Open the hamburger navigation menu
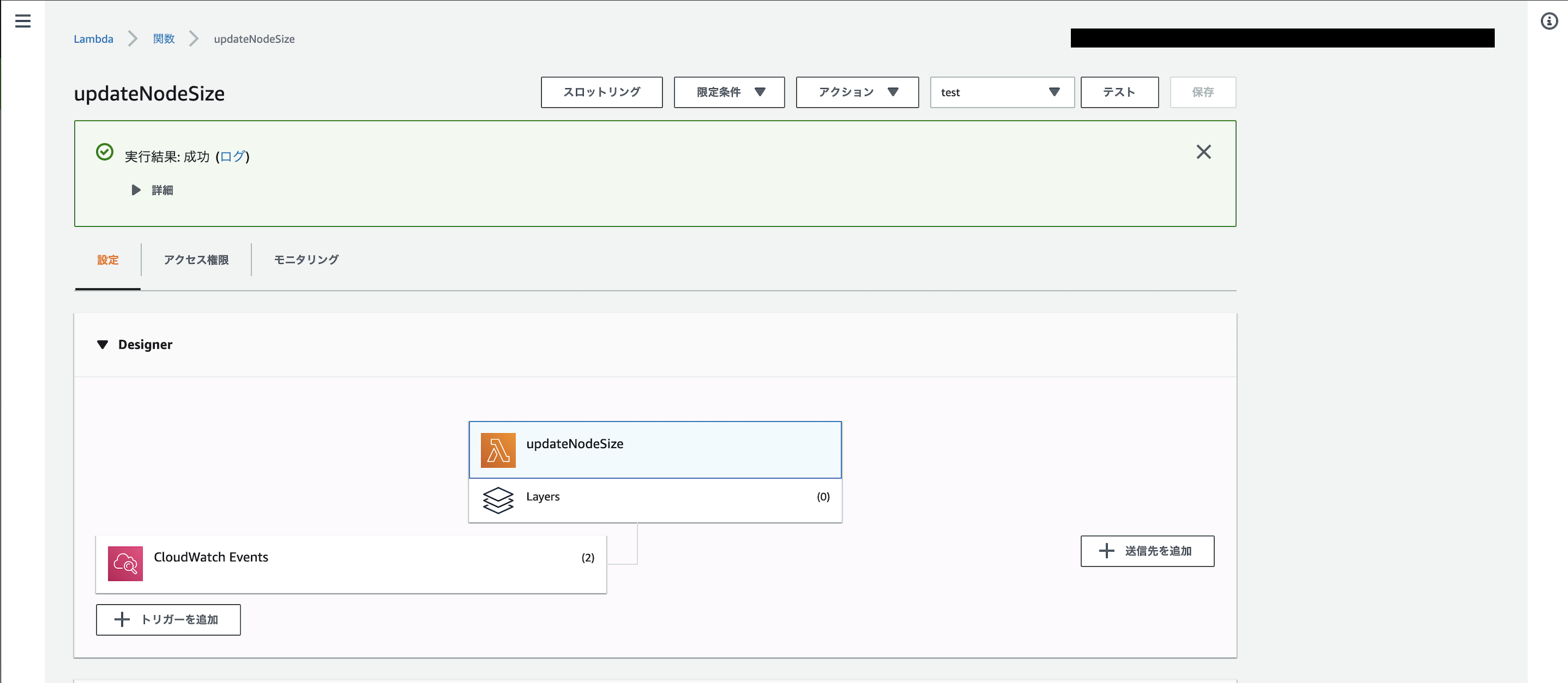 [22, 21]
